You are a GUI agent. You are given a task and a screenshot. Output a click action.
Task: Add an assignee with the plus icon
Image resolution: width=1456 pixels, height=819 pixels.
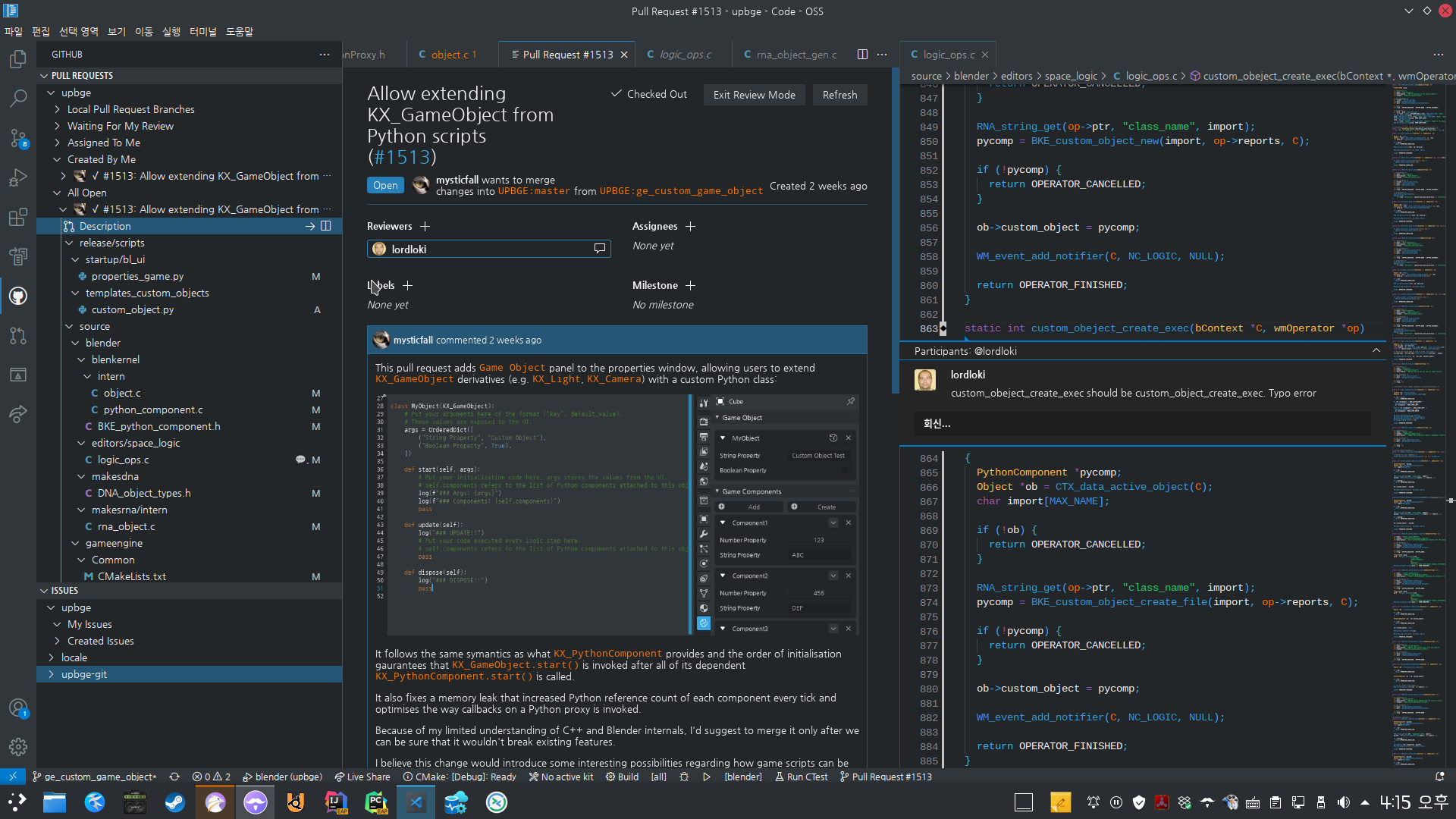point(690,227)
